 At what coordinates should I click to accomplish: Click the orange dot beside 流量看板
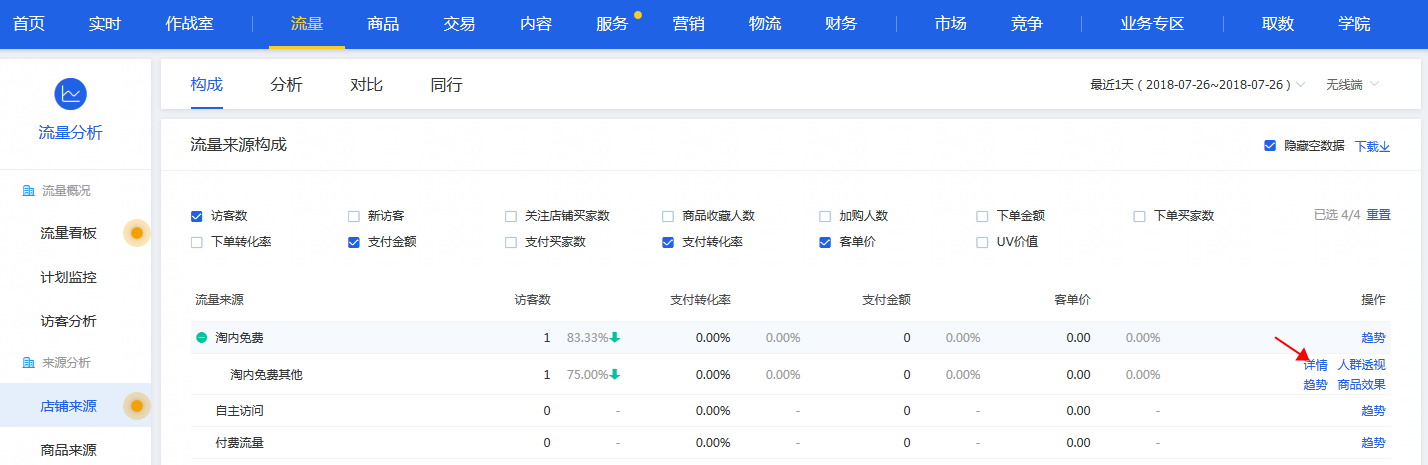coord(137,233)
